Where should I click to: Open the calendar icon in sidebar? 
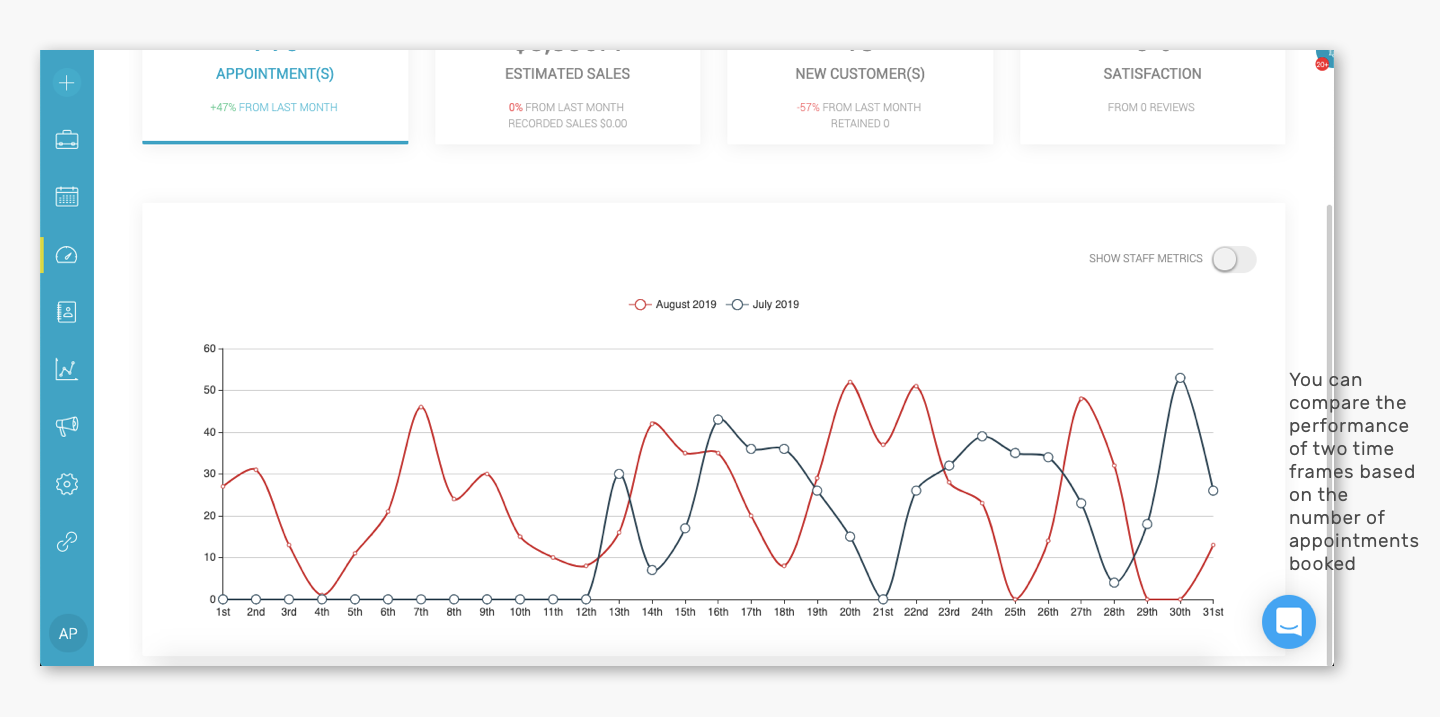coord(67,197)
